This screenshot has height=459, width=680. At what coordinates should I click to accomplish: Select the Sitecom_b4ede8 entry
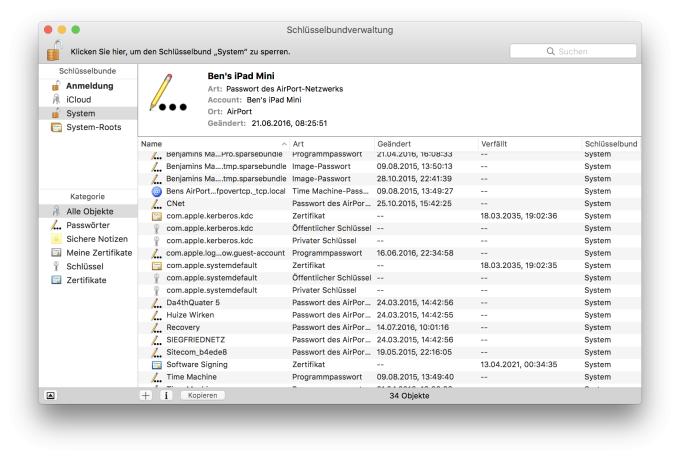coord(389,352)
